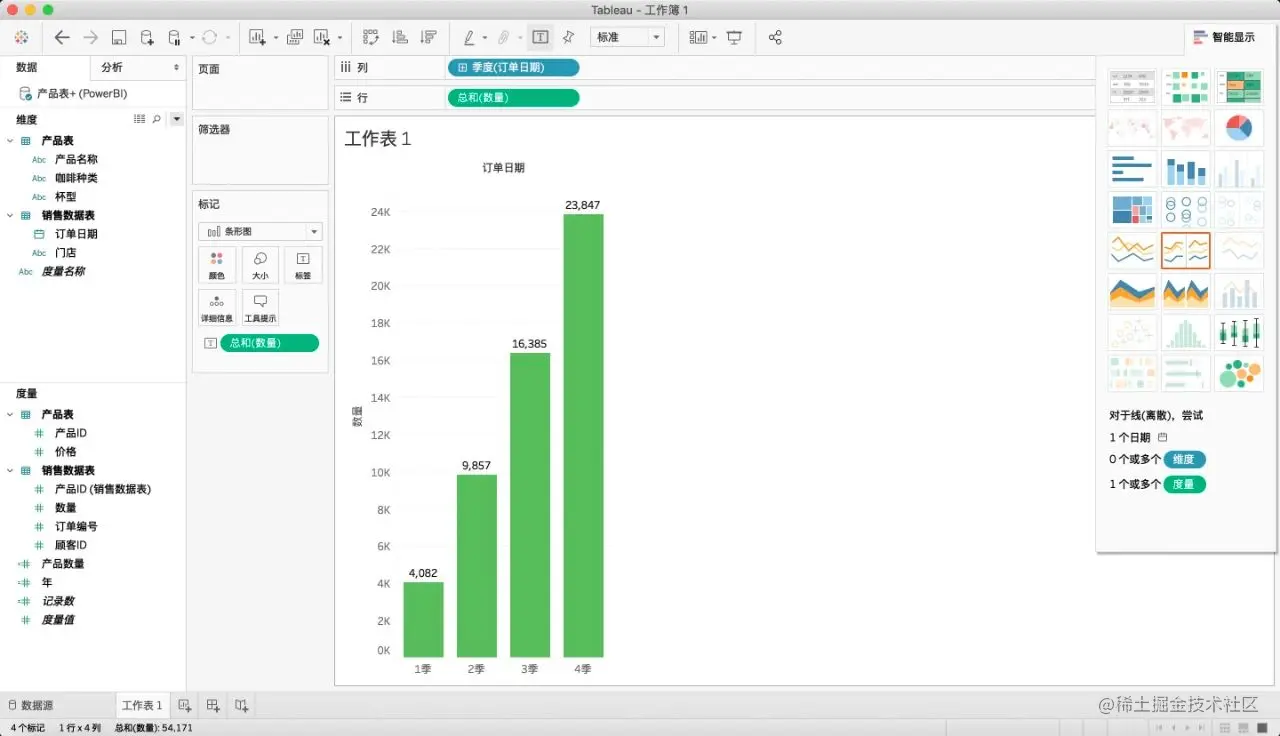Collapse the 销售数据表 group under 维度
This screenshot has width=1280, height=736.
point(10,215)
